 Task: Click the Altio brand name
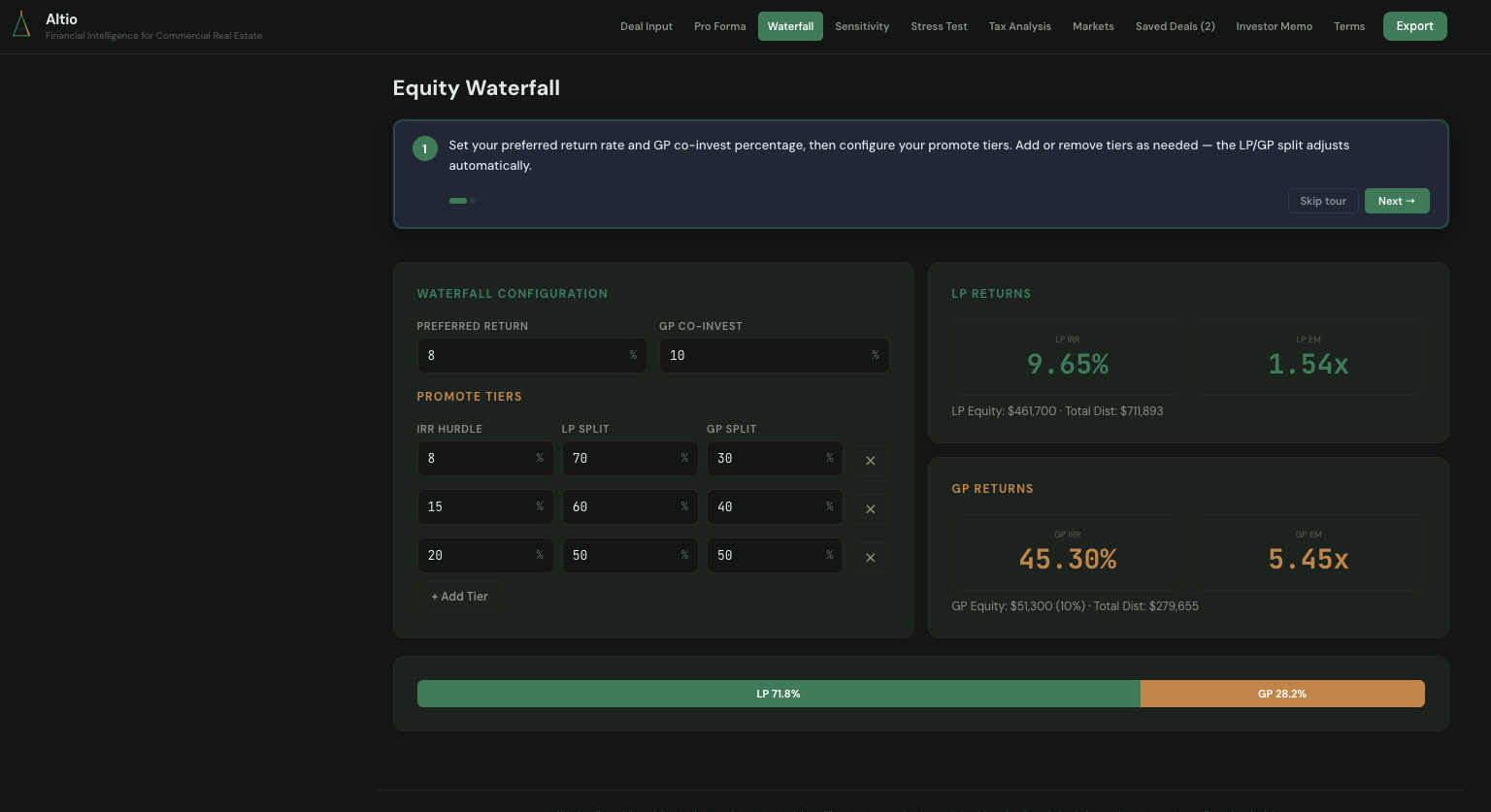point(61,19)
